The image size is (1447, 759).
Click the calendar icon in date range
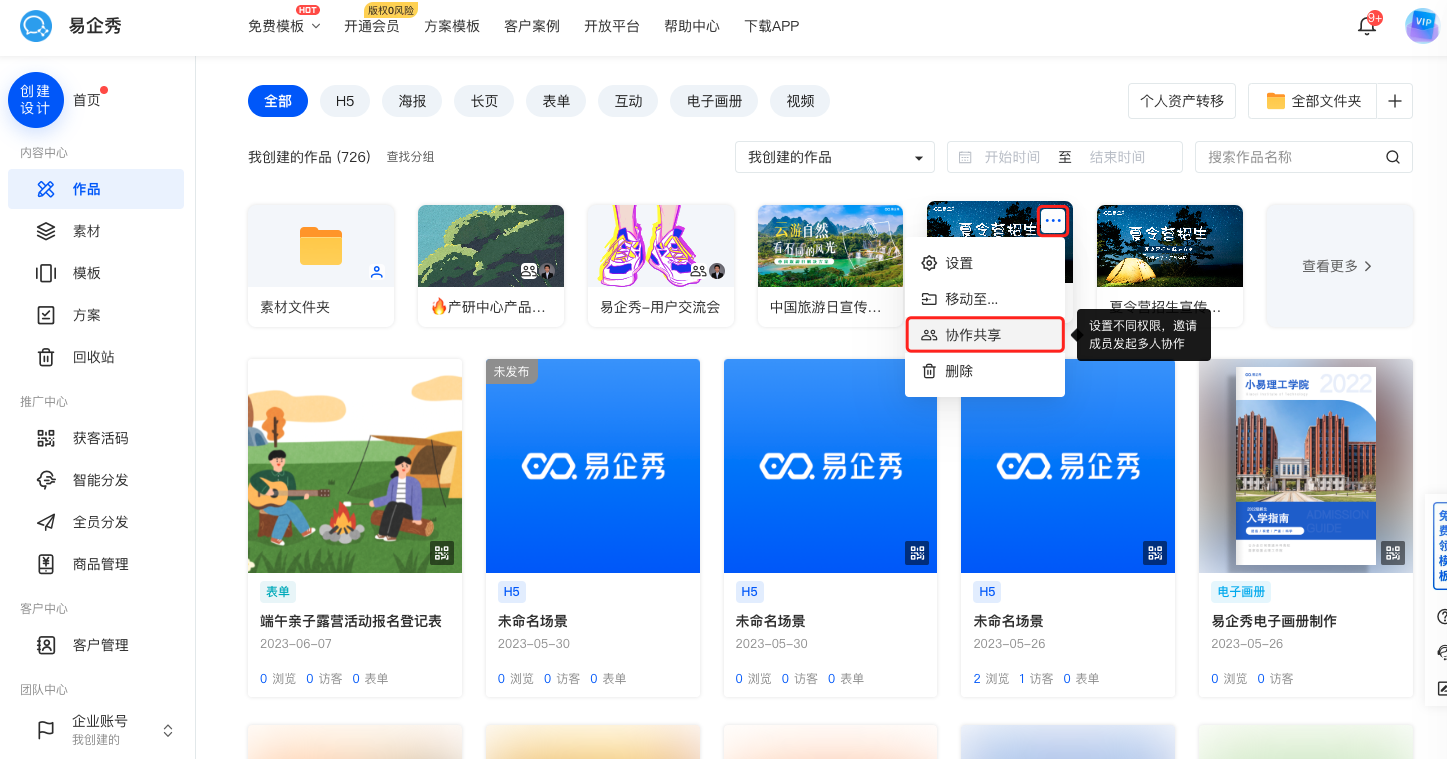pyautogui.click(x=965, y=157)
